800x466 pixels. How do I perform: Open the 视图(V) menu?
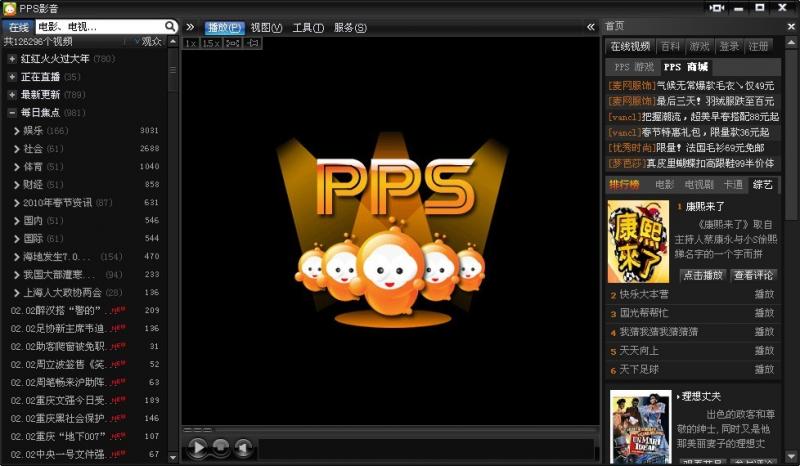click(266, 28)
